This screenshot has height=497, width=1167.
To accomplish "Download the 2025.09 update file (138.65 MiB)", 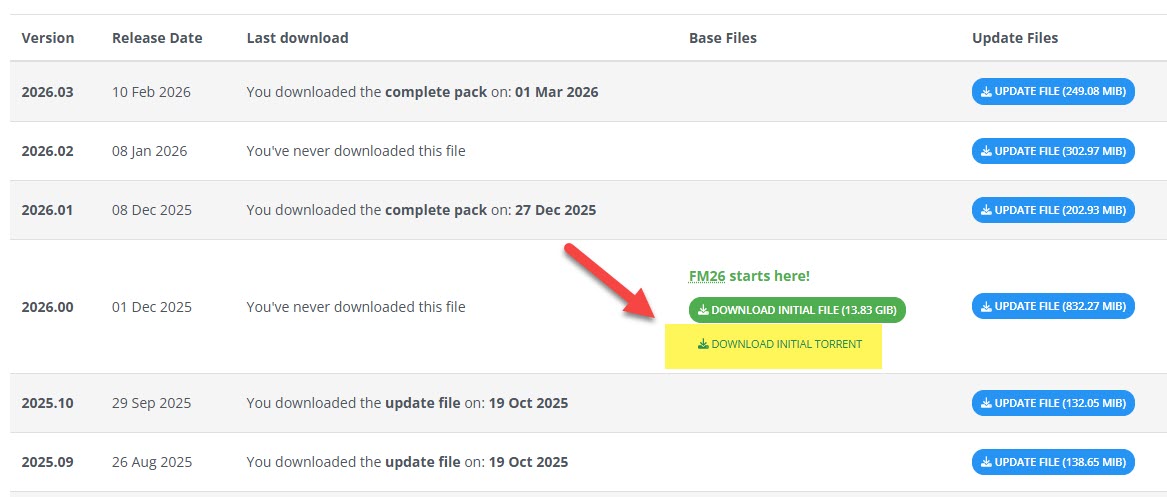I will [1053, 462].
